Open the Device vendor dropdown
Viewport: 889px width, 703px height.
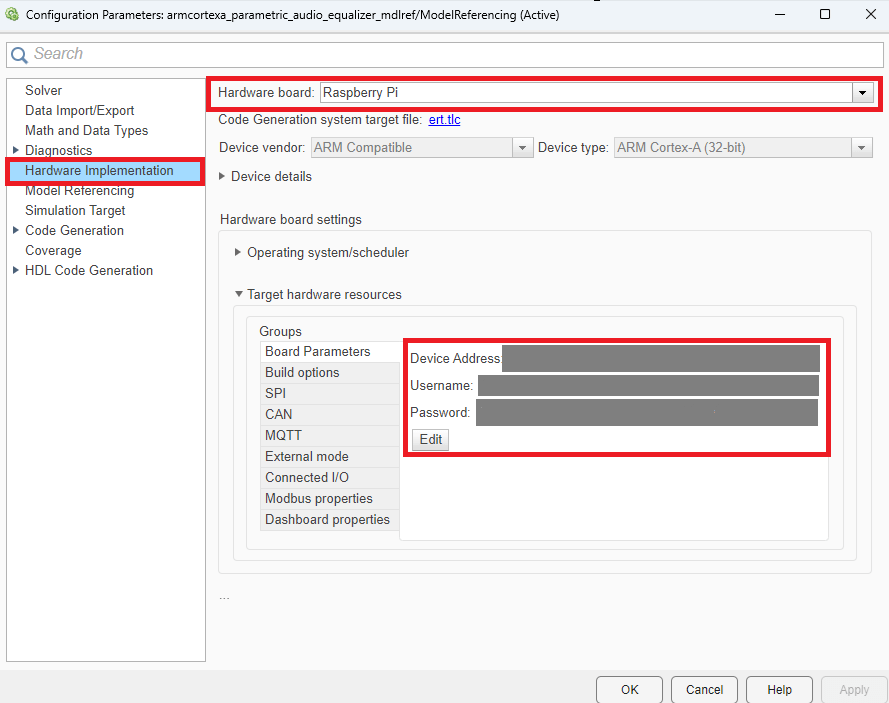coord(521,147)
